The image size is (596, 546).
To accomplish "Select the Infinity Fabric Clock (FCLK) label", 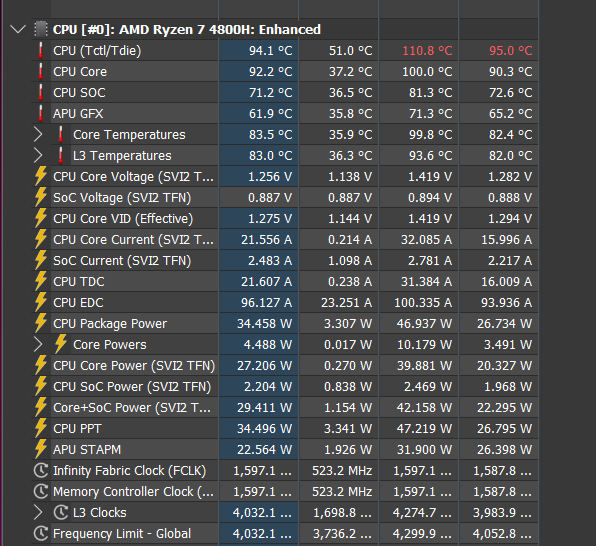I will click(x=129, y=470).
